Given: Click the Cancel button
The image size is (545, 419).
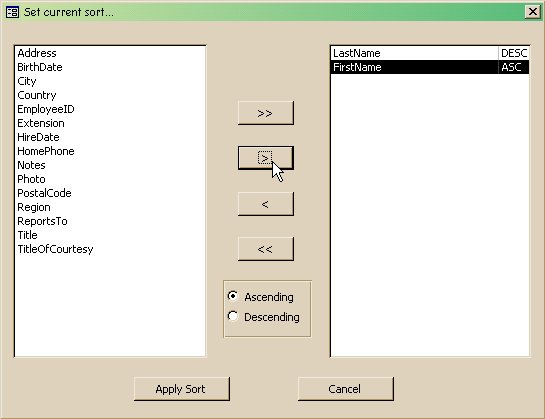Looking at the screenshot, I should coord(345,389).
